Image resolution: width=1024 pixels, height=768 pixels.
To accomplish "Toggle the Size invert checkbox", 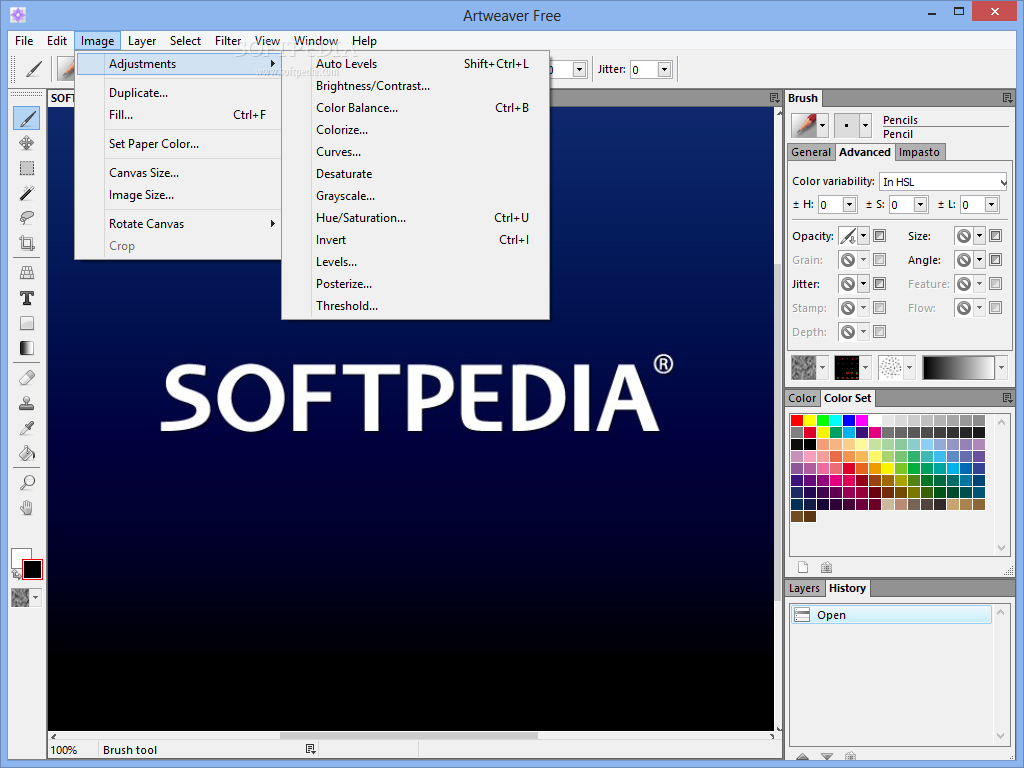I will (995, 236).
